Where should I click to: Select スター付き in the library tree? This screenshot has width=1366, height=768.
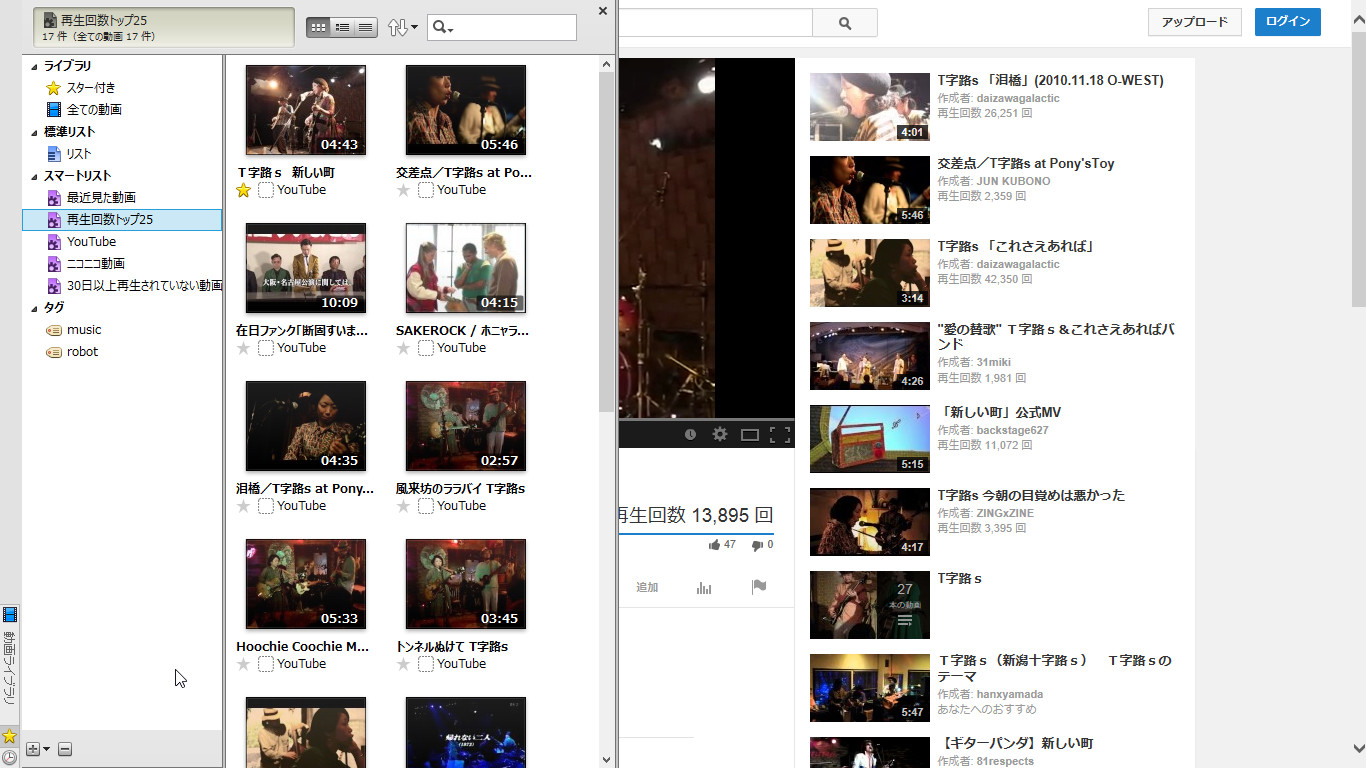81,88
